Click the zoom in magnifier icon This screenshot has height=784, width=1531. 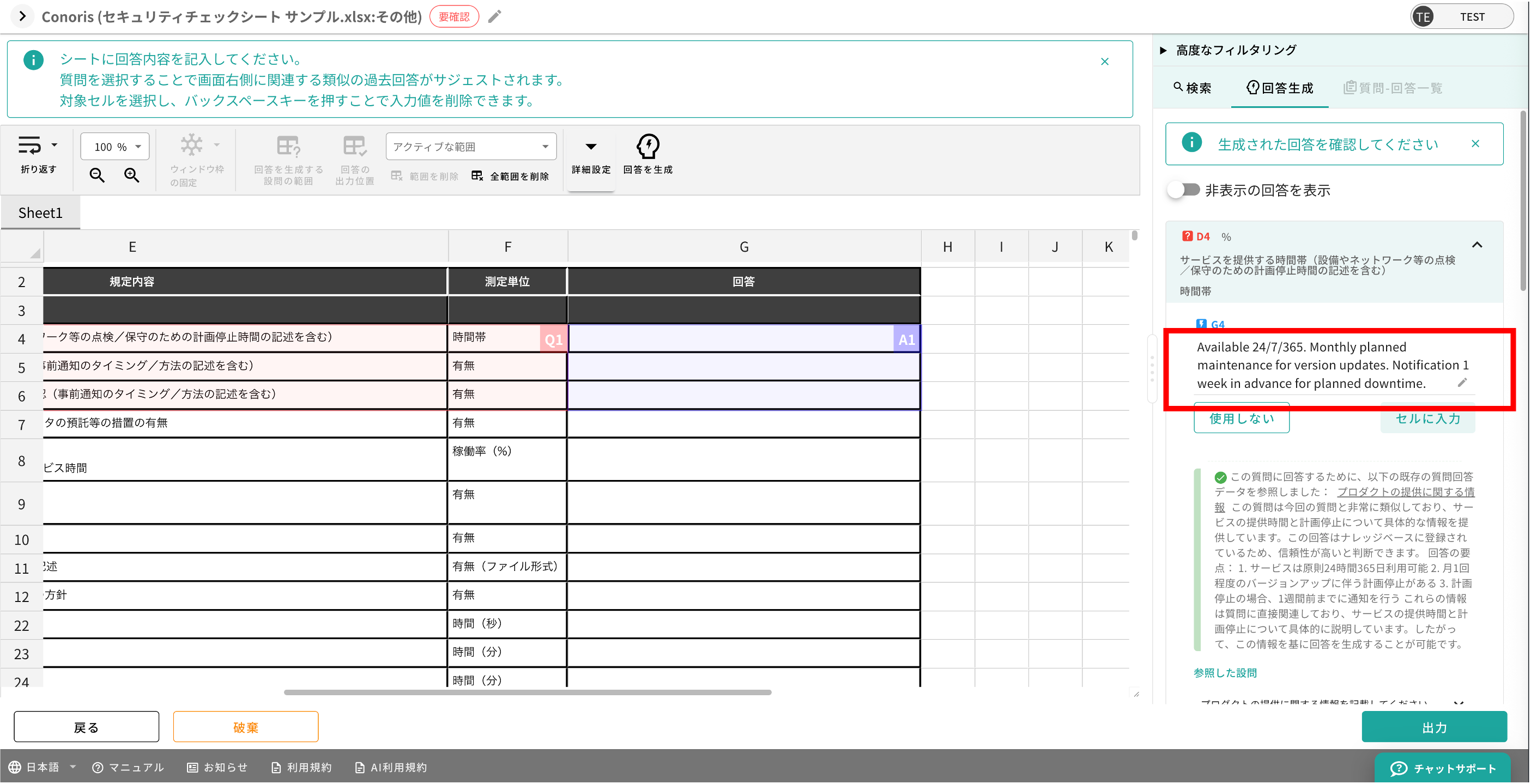[x=131, y=175]
